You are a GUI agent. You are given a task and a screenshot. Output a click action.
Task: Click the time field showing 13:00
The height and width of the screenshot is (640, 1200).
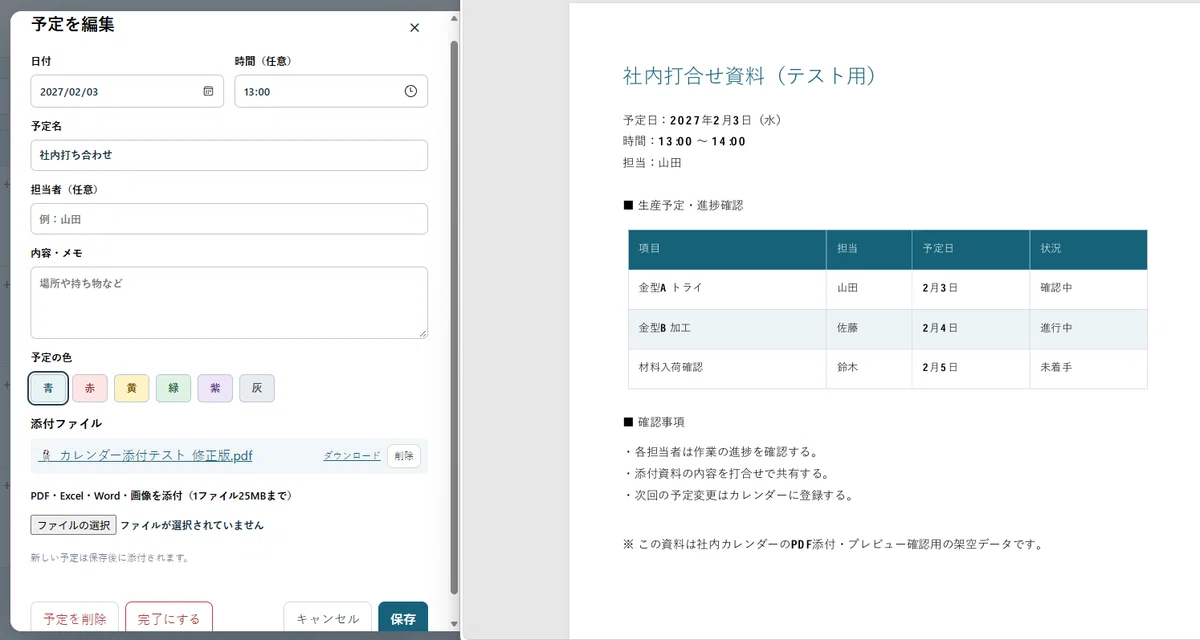[x=331, y=91]
